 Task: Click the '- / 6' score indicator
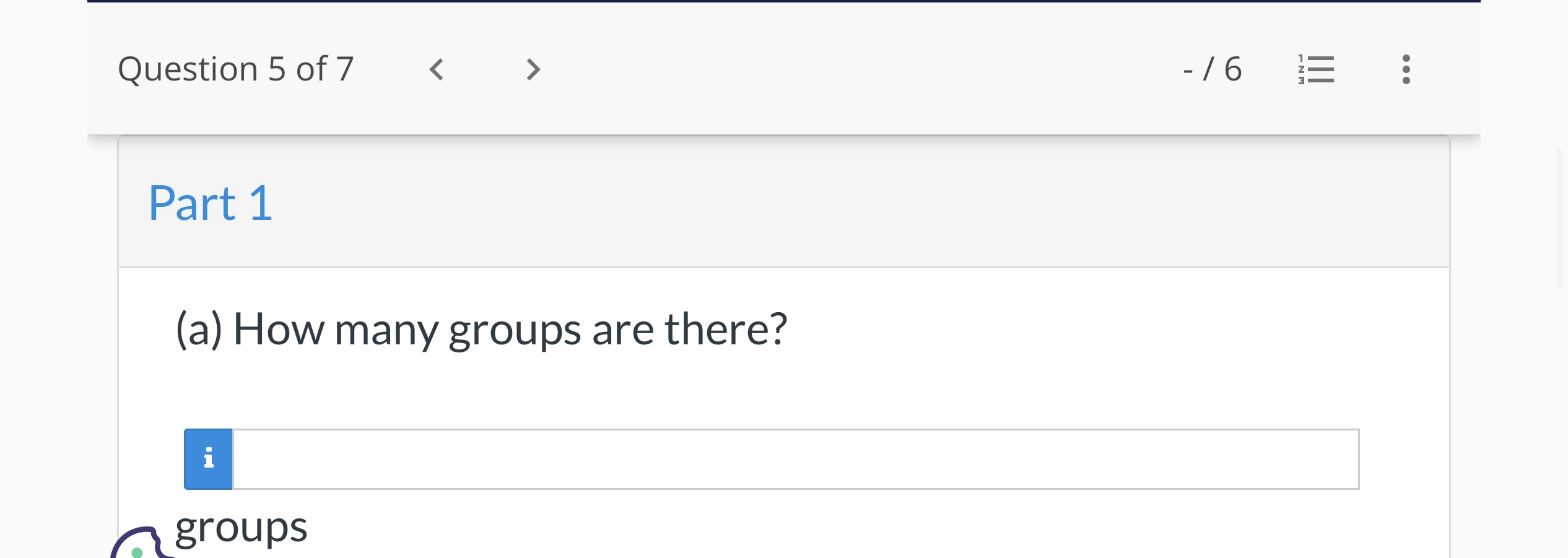tap(1212, 69)
